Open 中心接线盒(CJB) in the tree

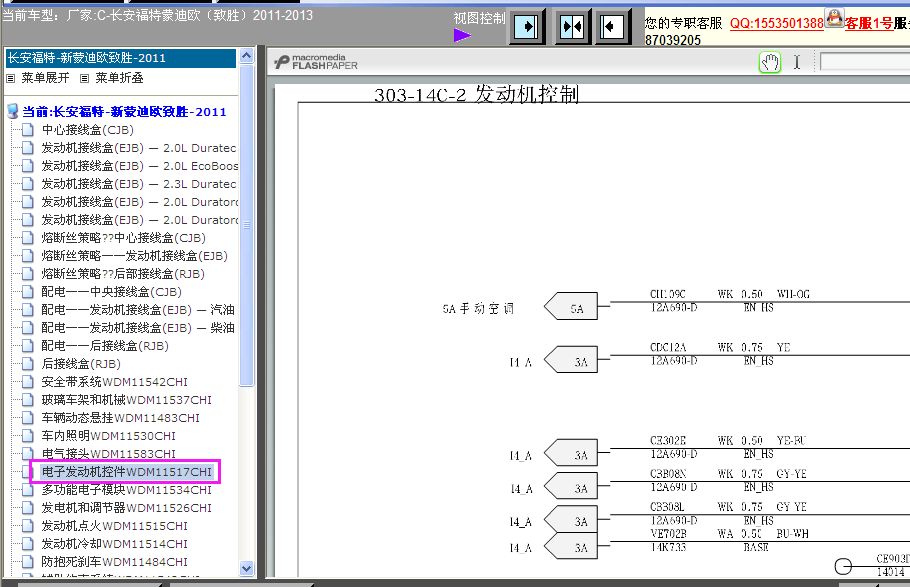[88, 129]
